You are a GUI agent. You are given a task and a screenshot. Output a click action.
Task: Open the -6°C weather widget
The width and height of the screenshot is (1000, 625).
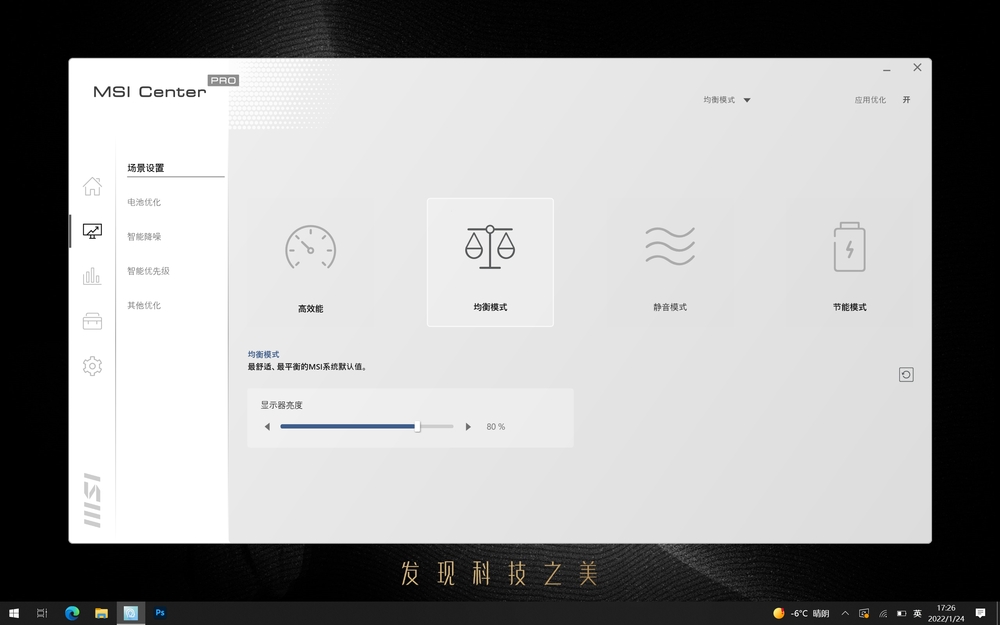click(x=801, y=614)
